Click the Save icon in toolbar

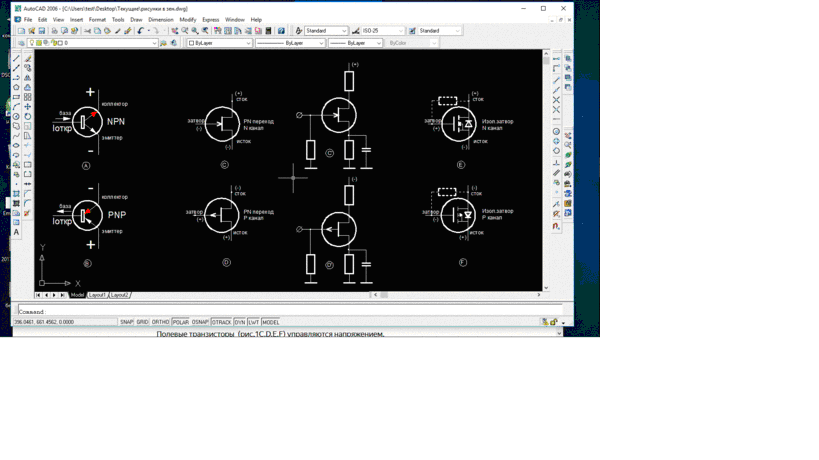(42, 31)
